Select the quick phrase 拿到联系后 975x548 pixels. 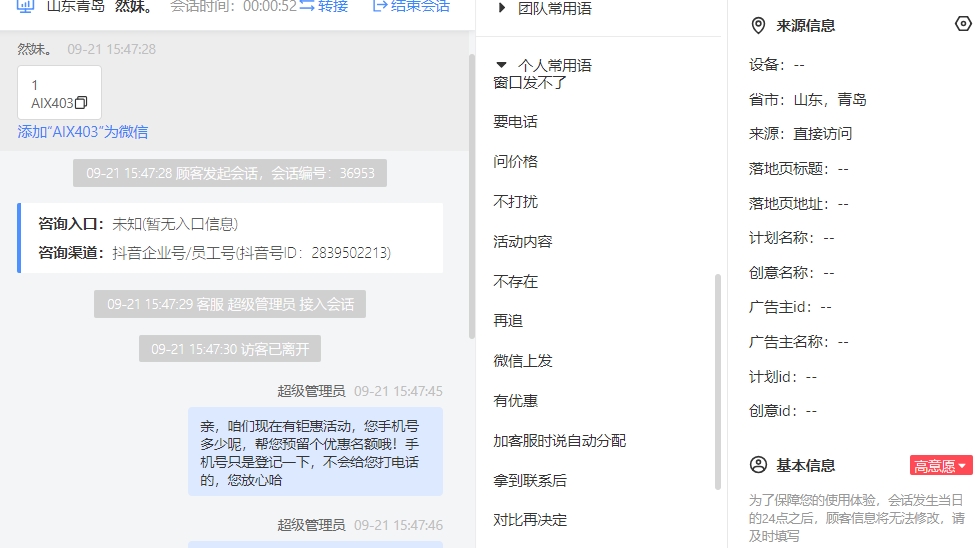pyautogui.click(x=530, y=480)
